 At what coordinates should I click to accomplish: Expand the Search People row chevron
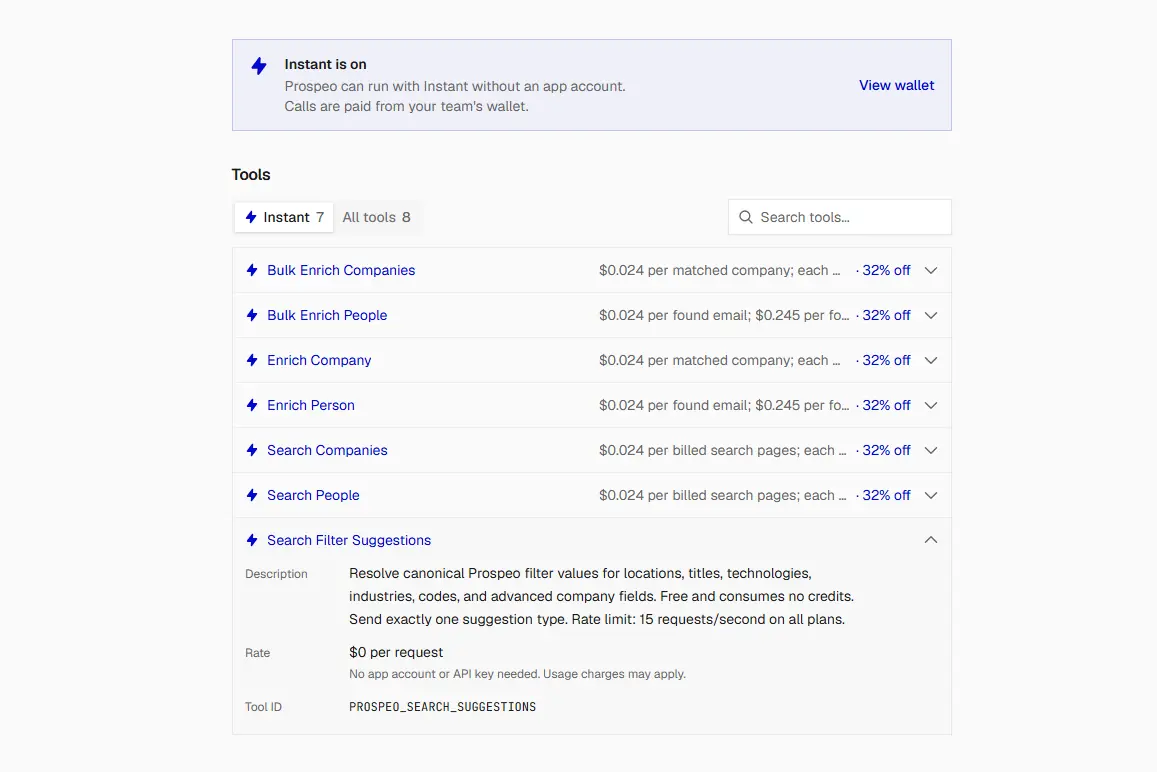tap(931, 495)
